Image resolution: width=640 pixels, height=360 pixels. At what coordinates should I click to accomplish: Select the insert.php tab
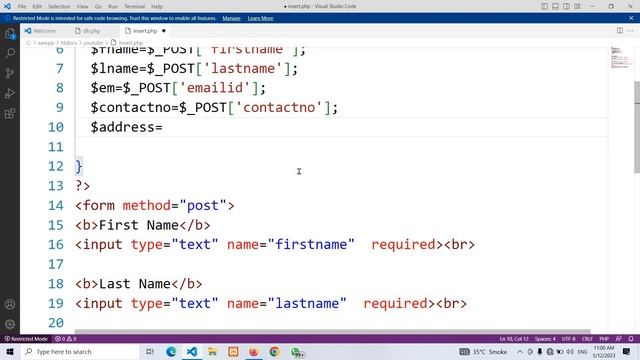[x=145, y=31]
